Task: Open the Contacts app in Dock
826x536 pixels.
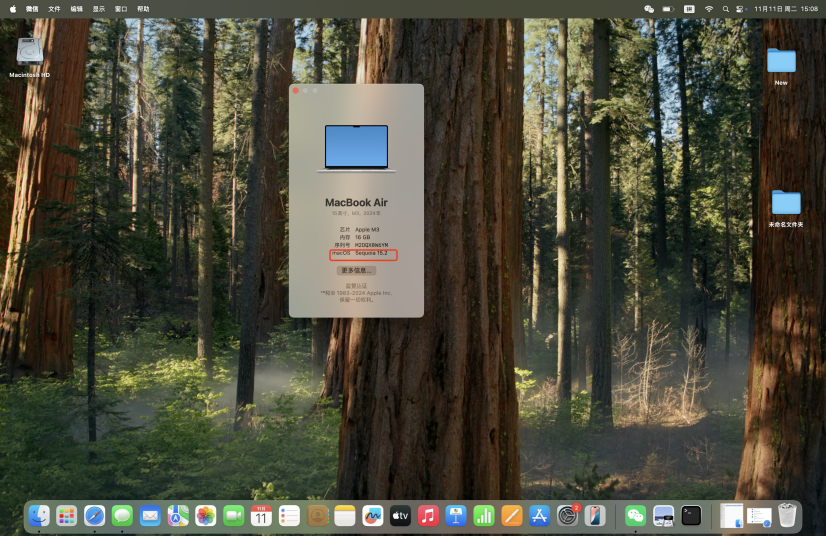Action: (x=317, y=515)
